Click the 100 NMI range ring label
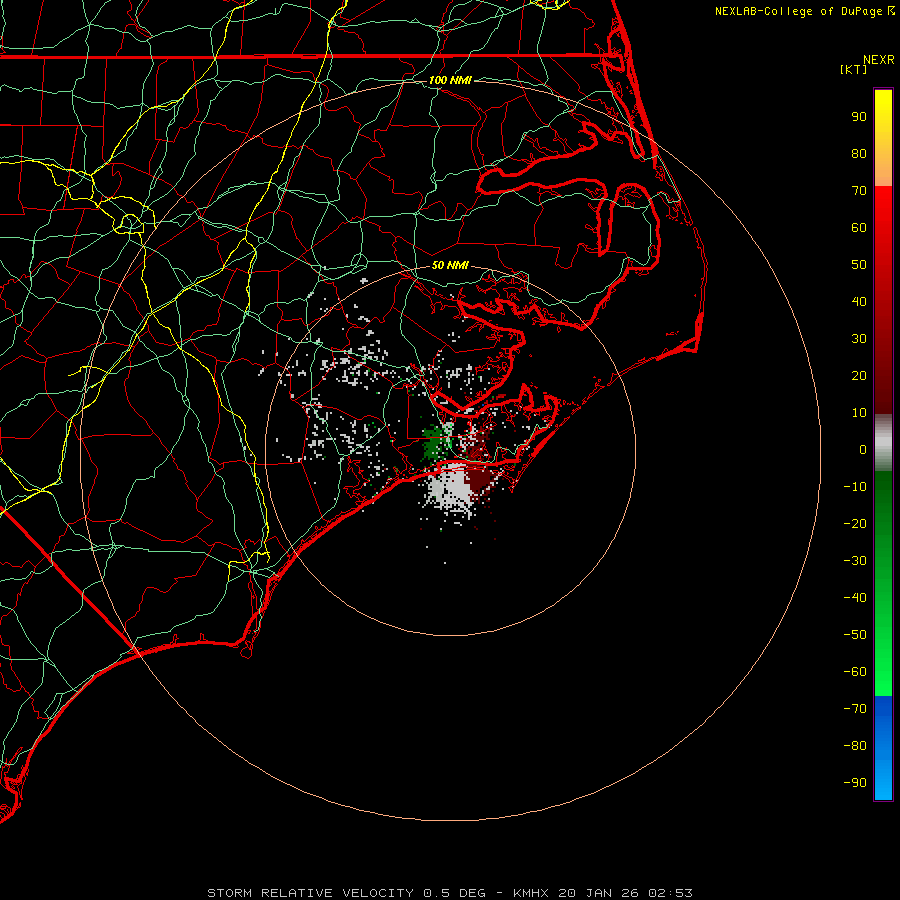 [x=450, y=80]
